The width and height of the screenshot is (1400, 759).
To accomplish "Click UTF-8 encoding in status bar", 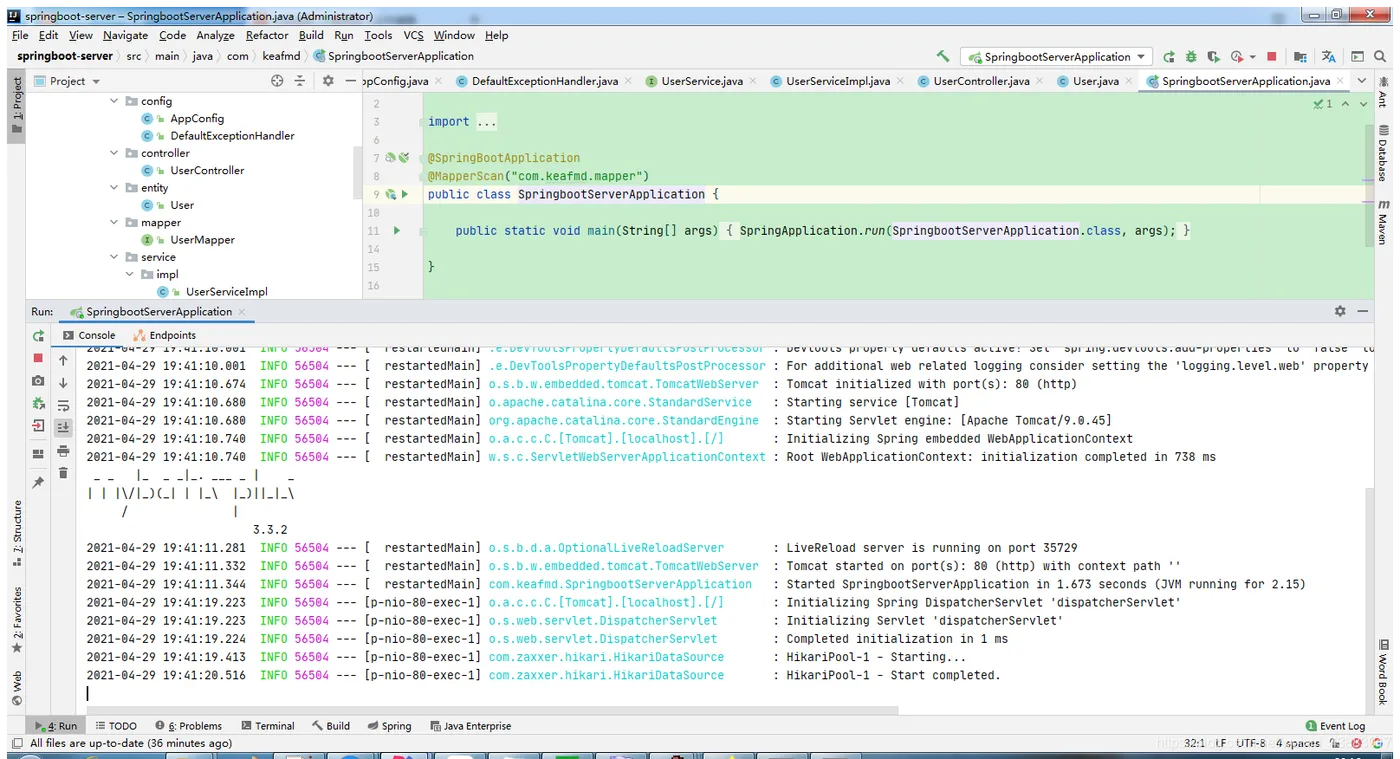I will tap(1250, 743).
